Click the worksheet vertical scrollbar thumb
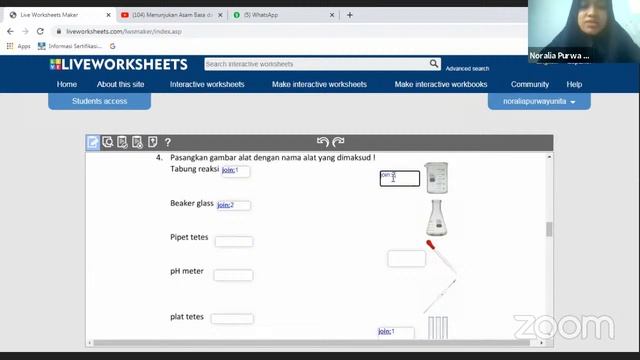640x360 pixels. [549, 229]
